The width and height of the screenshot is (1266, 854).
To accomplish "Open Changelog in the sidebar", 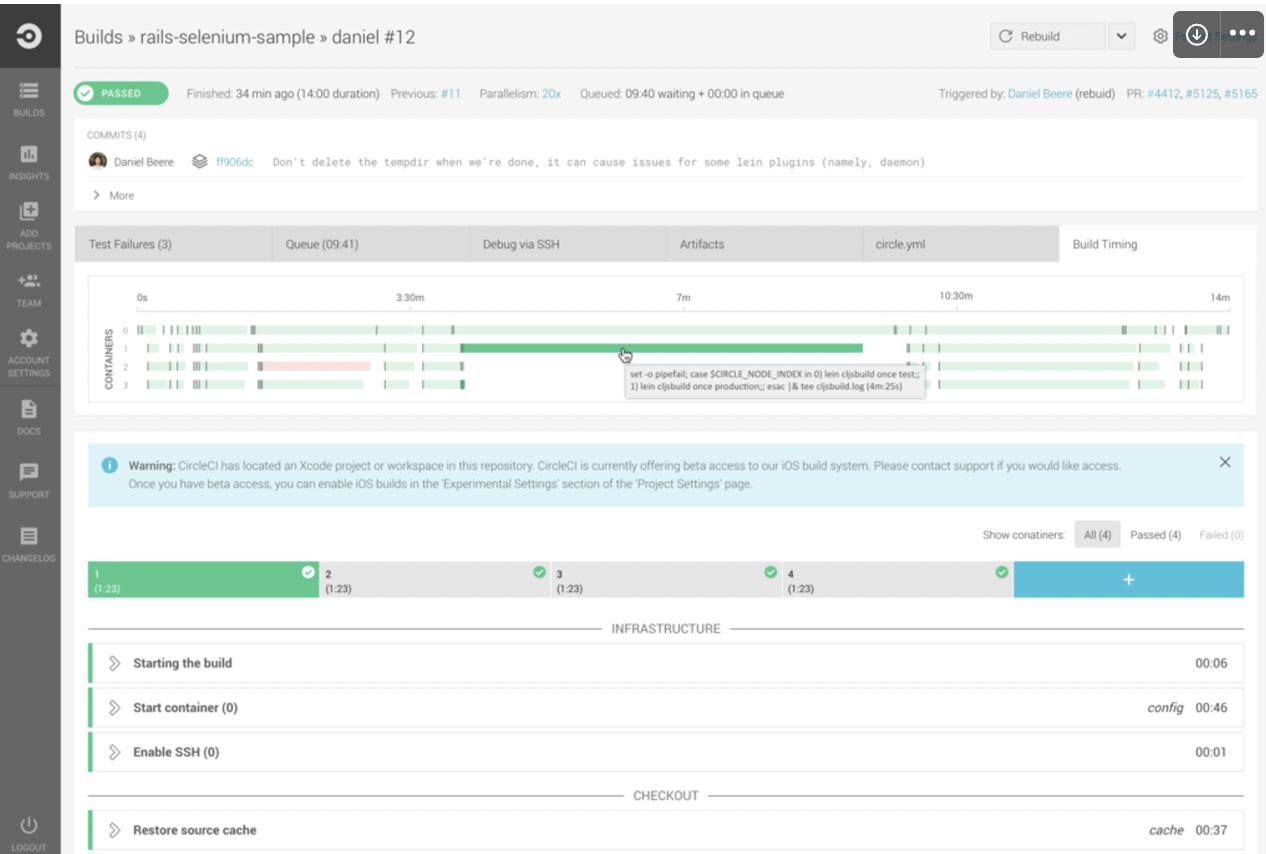I will [29, 543].
